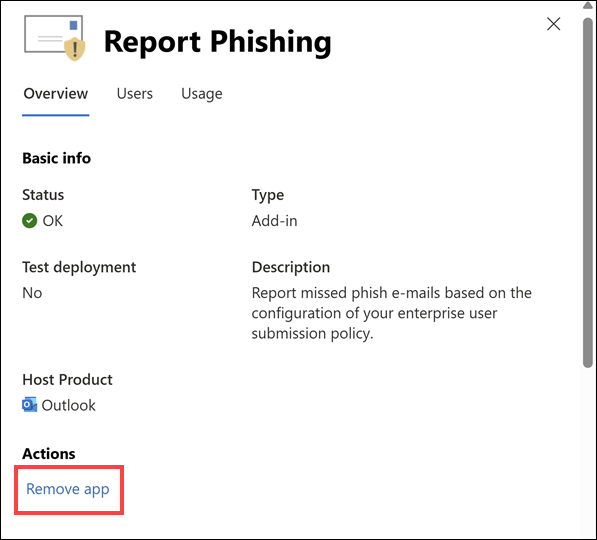Viewport: 597px width, 540px height.
Task: Open the Usage tab
Action: [202, 94]
